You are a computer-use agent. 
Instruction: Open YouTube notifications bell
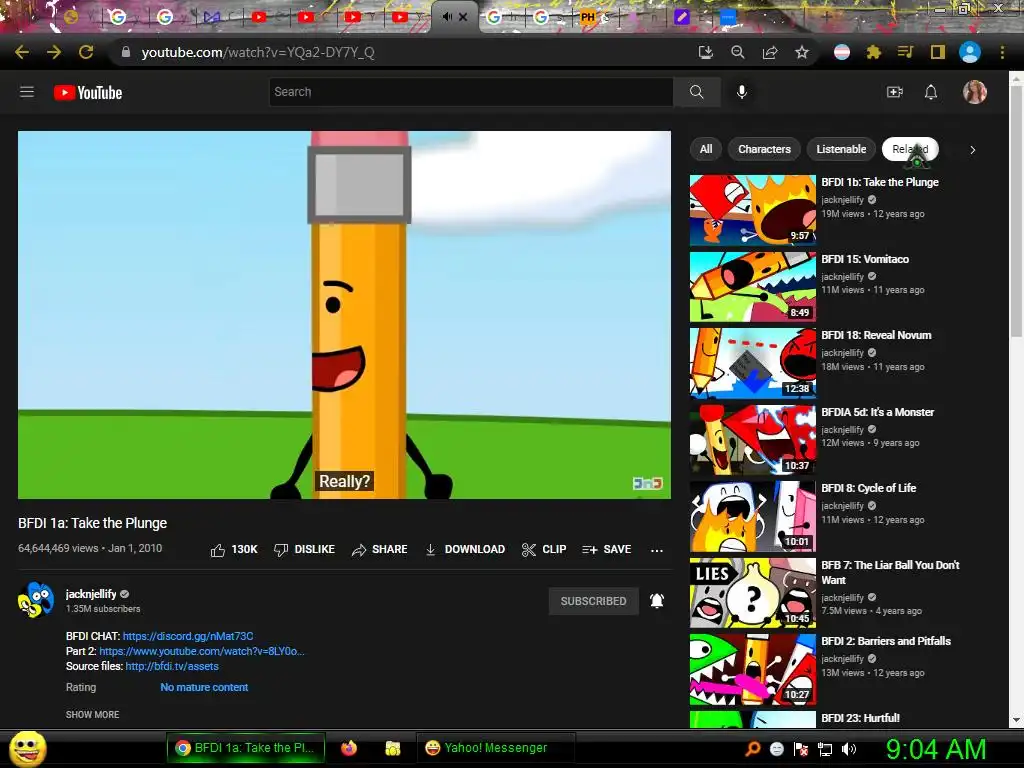pyautogui.click(x=931, y=92)
